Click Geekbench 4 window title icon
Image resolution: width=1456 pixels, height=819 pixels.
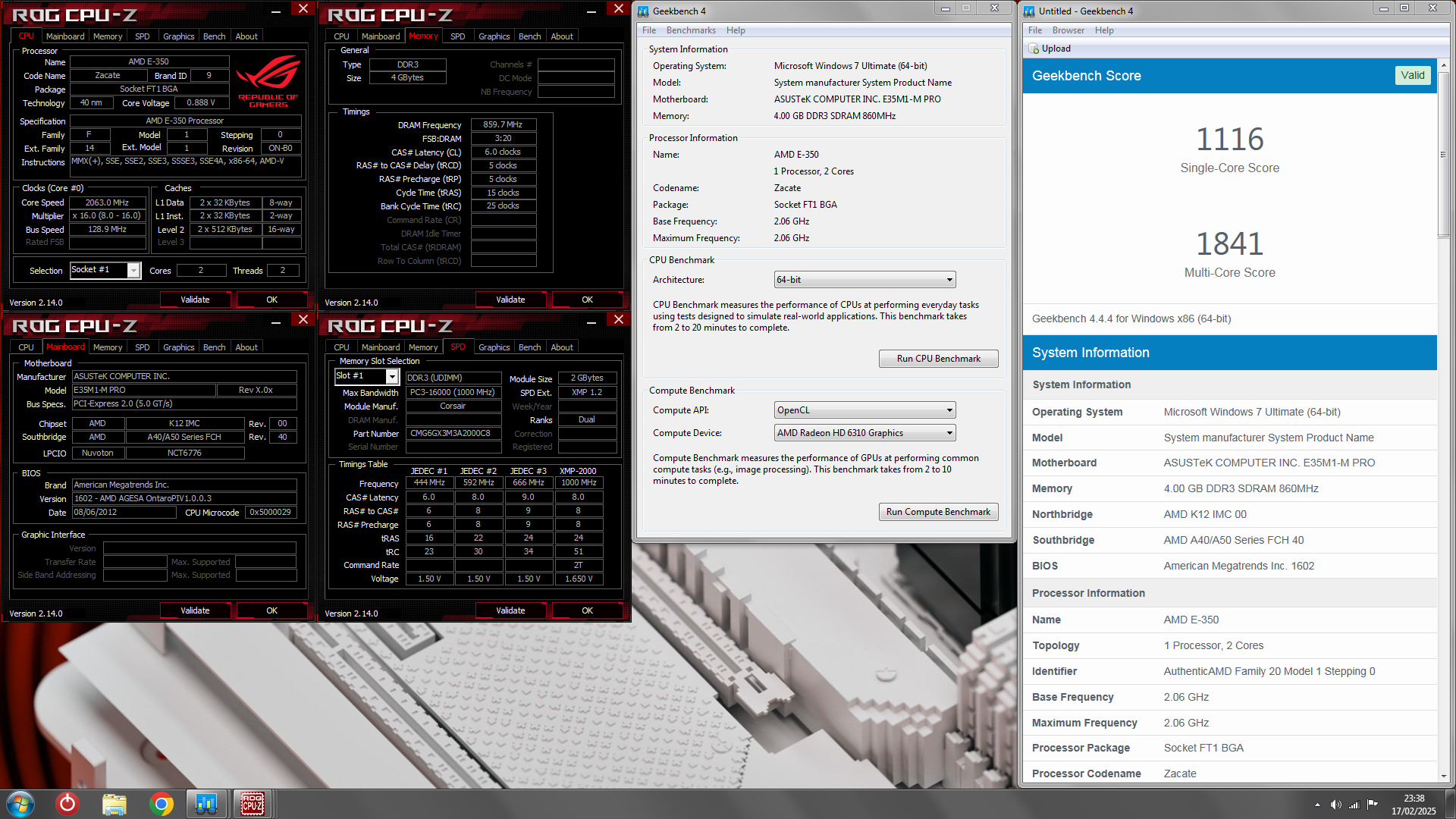[643, 11]
